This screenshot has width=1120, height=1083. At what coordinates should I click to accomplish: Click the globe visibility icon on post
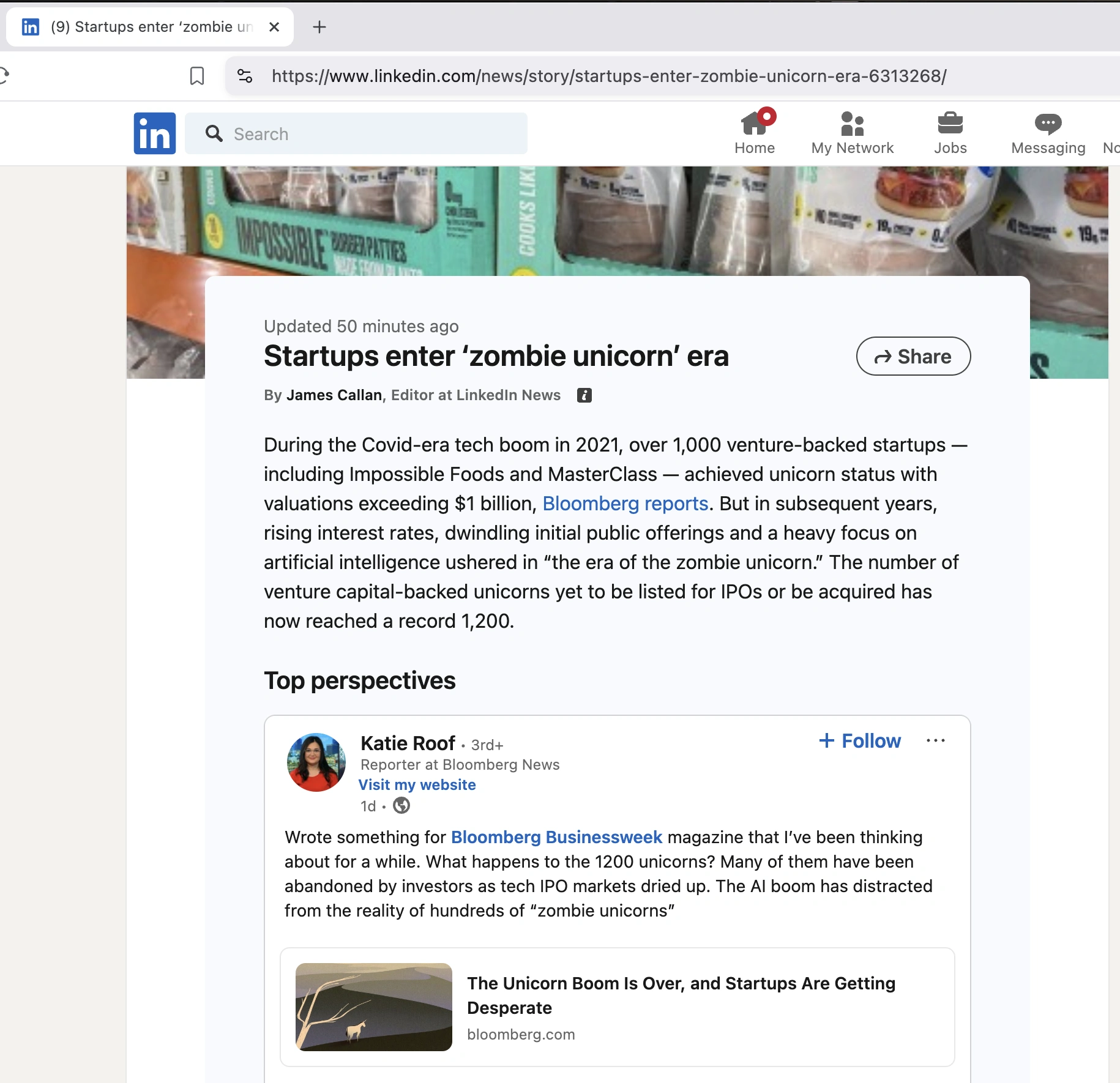[x=401, y=806]
